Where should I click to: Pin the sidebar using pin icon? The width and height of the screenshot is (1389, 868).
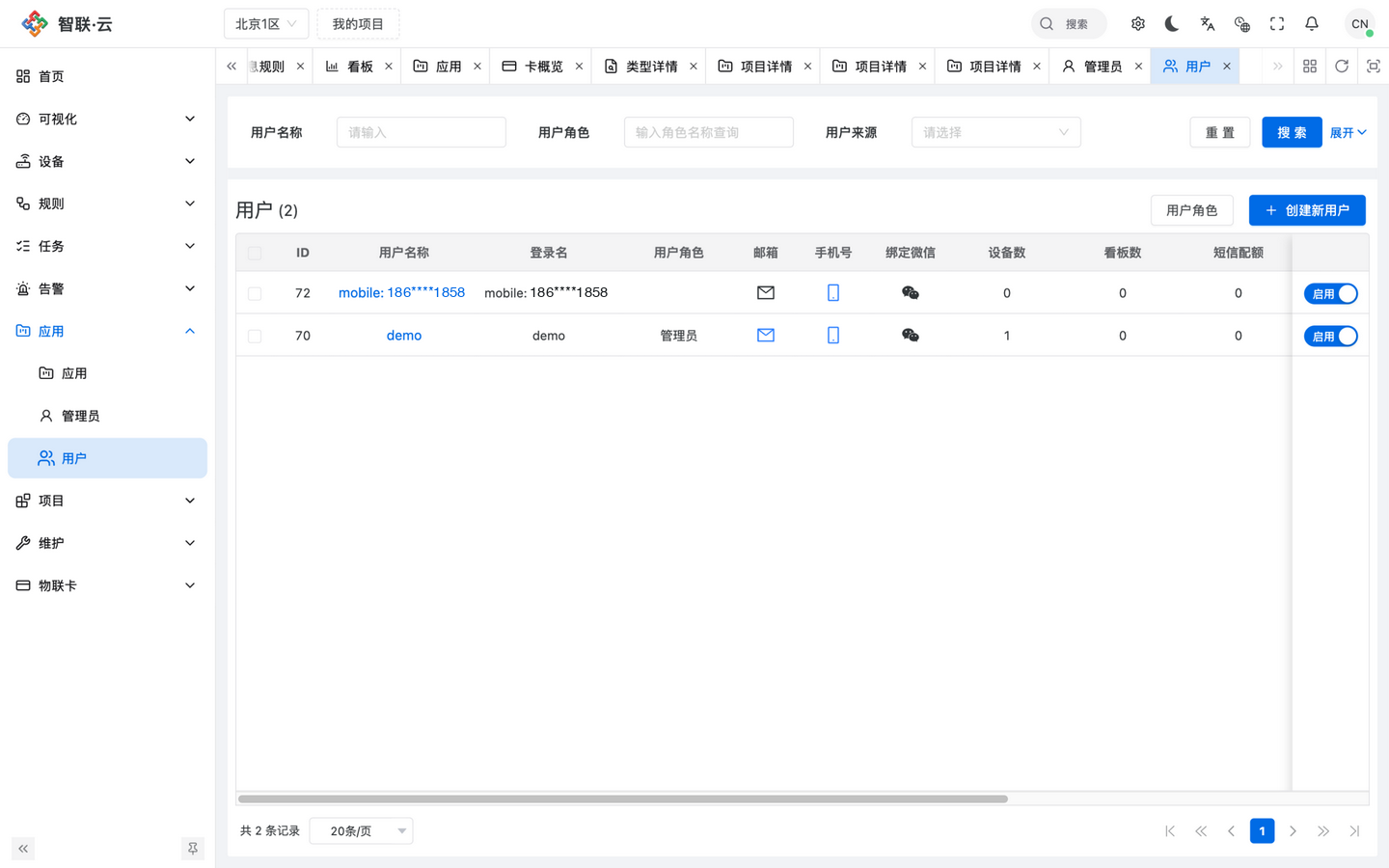(x=193, y=849)
